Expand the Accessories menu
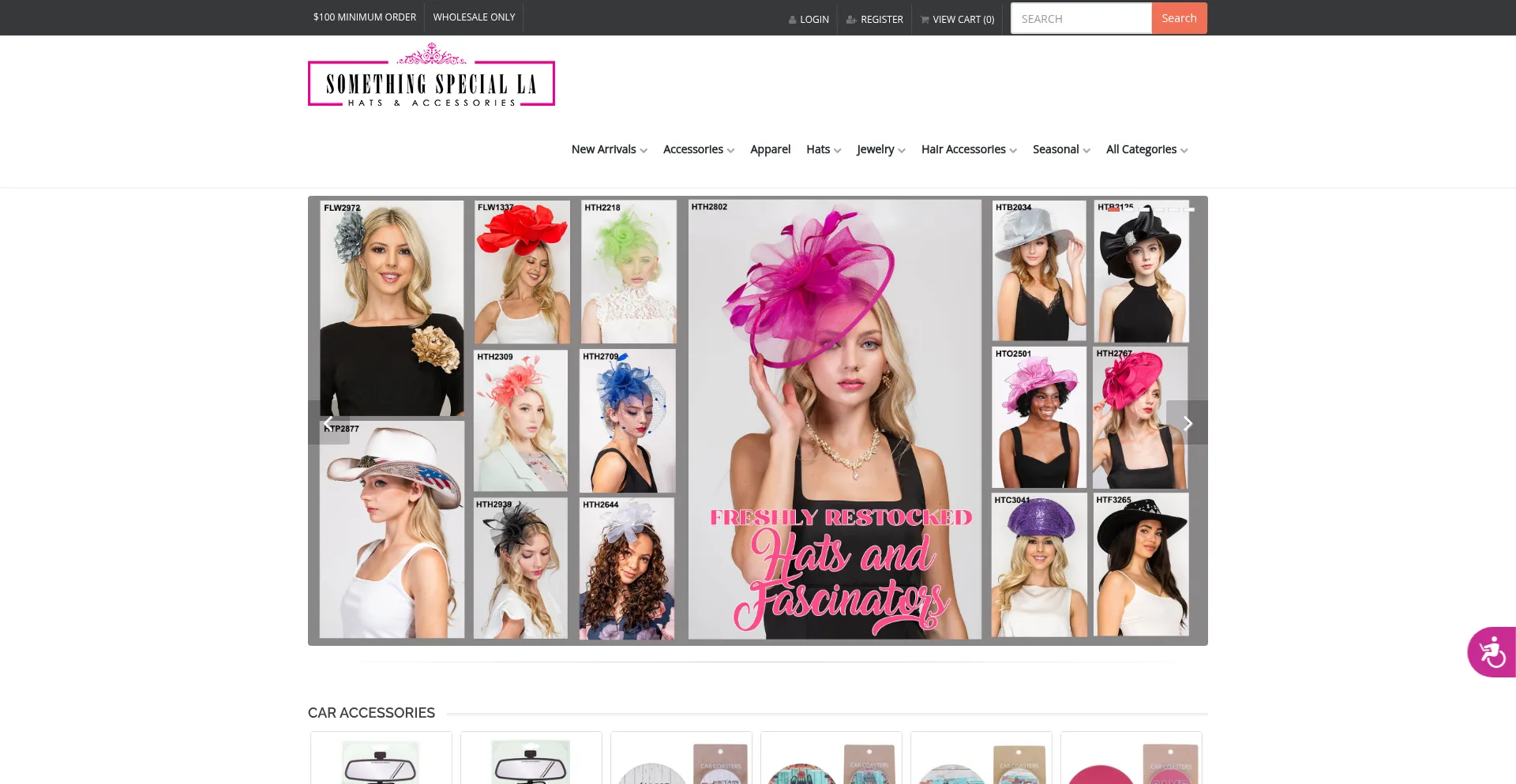 coord(699,149)
